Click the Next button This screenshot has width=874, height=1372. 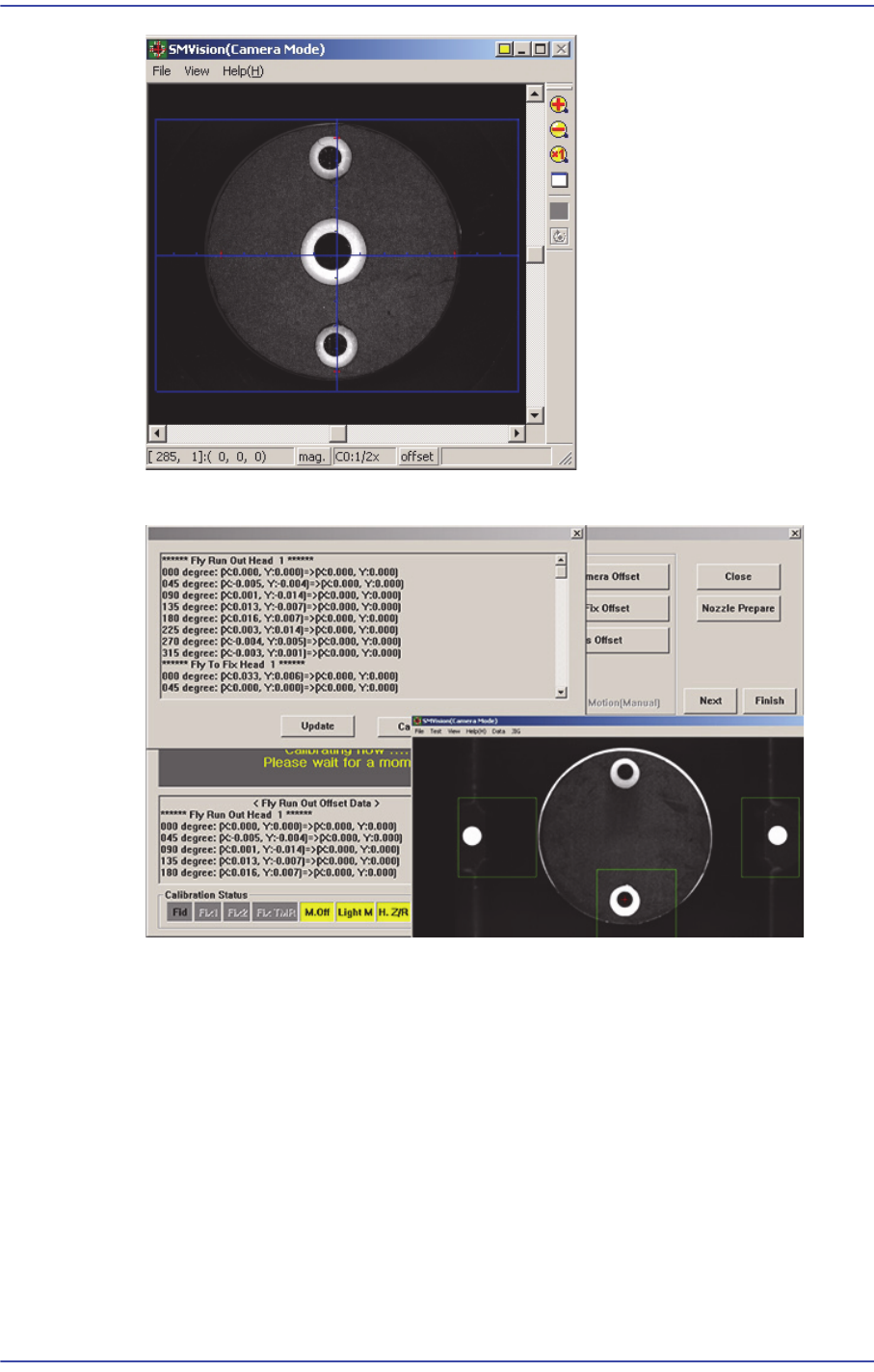coord(711,700)
